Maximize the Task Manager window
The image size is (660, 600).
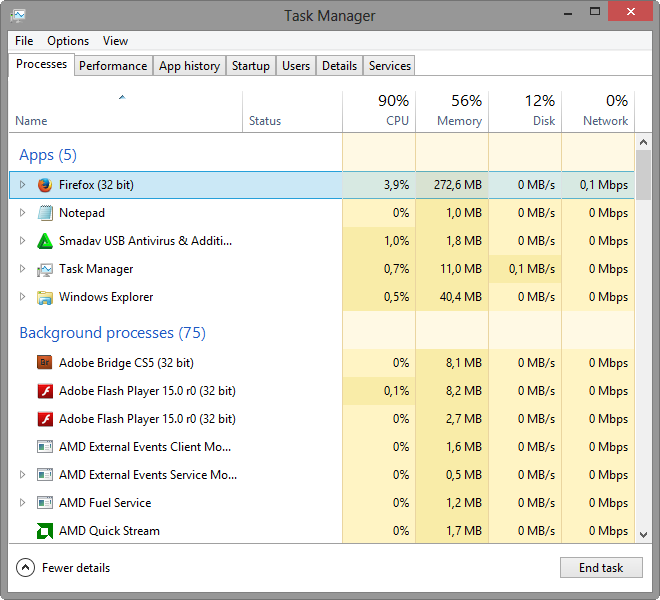coord(595,11)
